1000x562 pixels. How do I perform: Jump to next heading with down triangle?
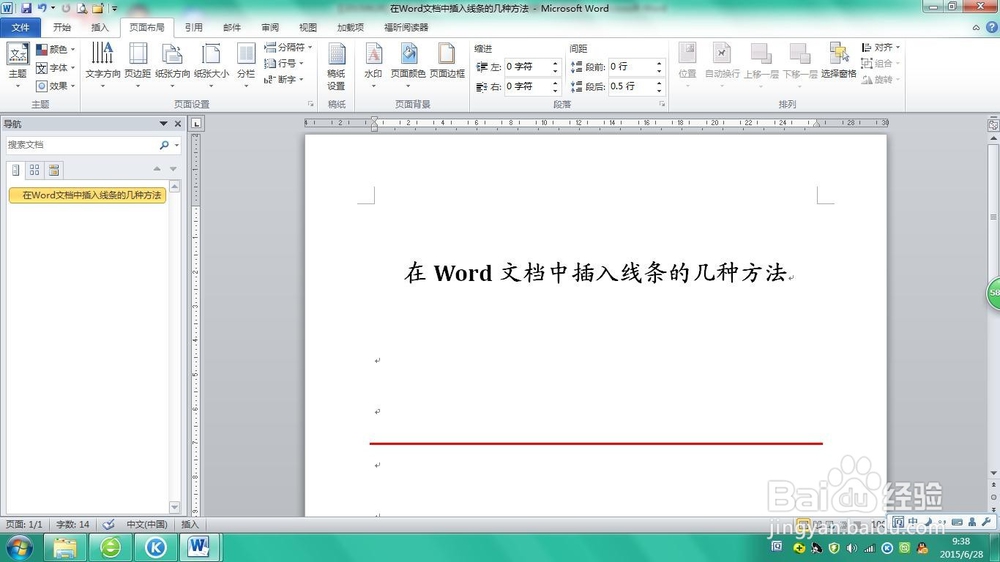pos(173,169)
